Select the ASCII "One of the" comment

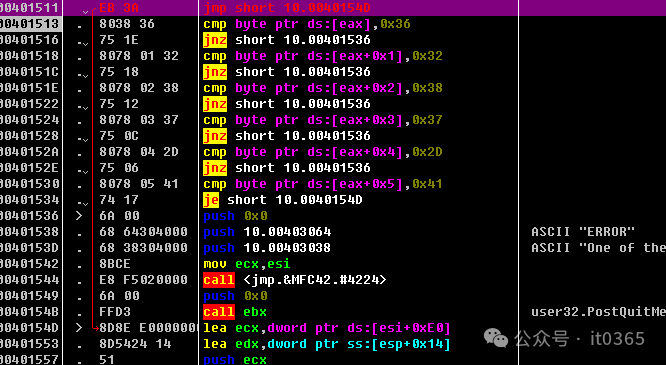pyautogui.click(x=598, y=248)
